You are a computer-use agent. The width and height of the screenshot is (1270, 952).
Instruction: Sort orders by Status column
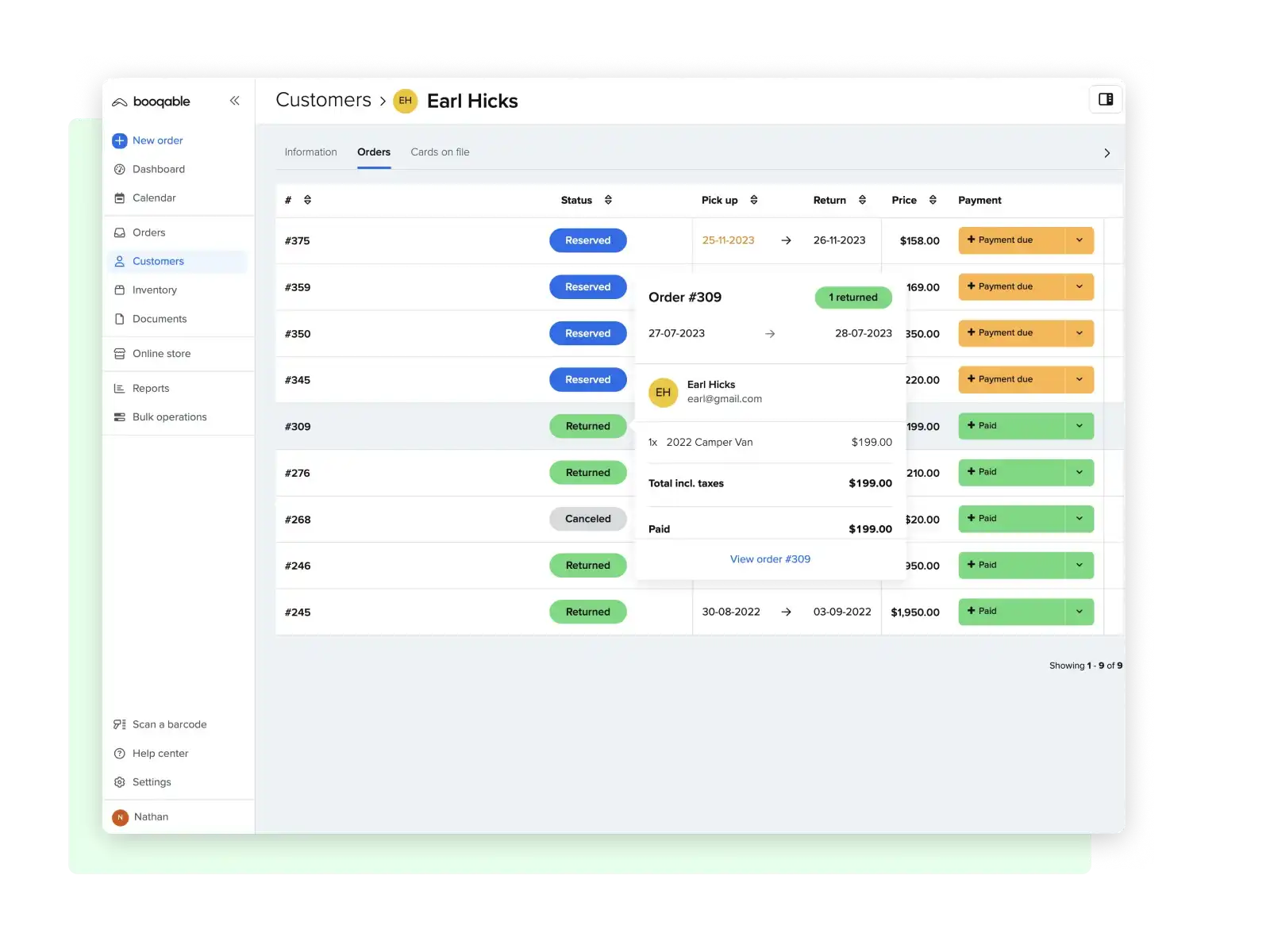608,200
